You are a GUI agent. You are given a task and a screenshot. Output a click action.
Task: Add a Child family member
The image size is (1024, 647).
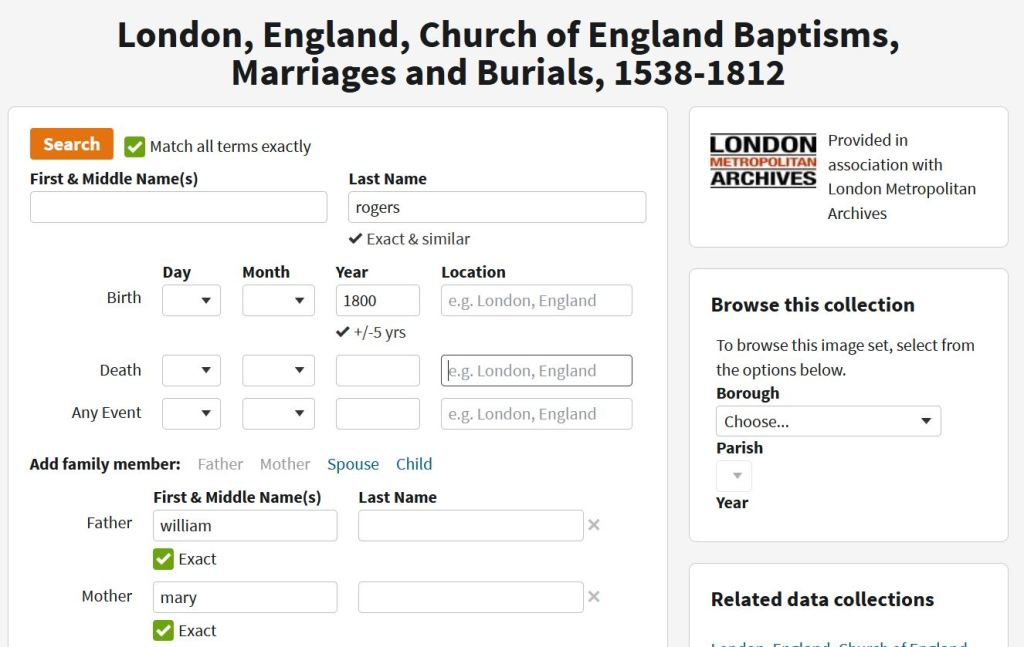pyautogui.click(x=414, y=464)
